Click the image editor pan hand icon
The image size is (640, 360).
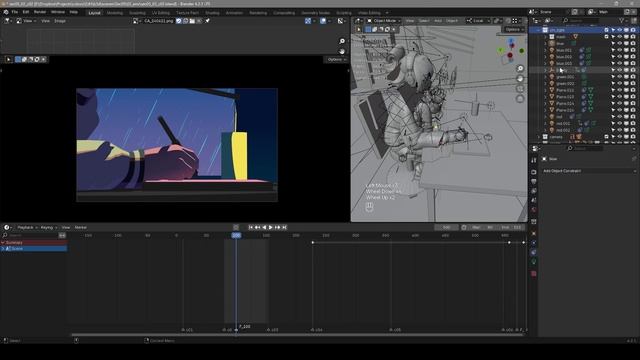click(x=342, y=51)
